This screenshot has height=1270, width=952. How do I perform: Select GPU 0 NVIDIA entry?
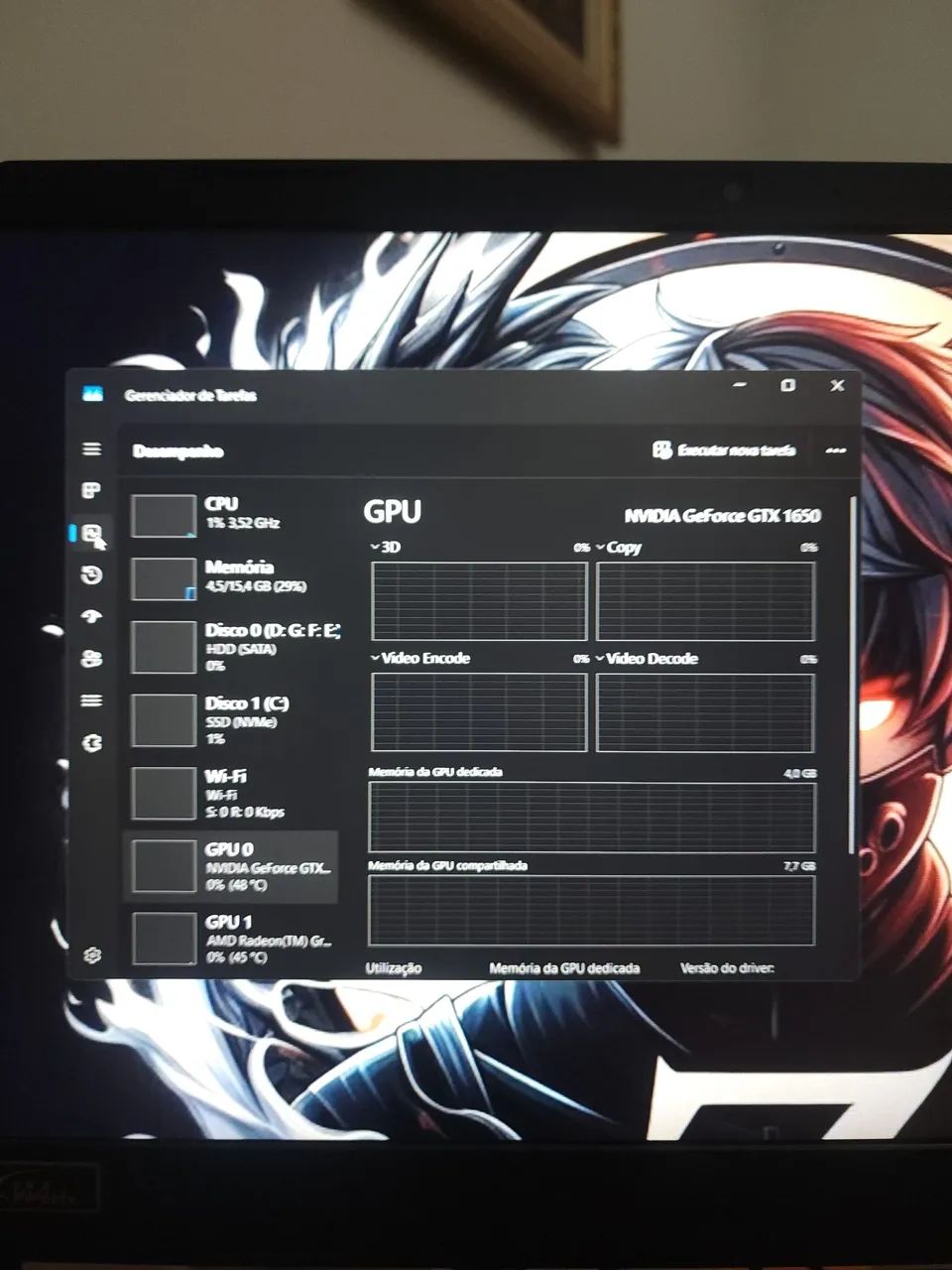click(232, 866)
